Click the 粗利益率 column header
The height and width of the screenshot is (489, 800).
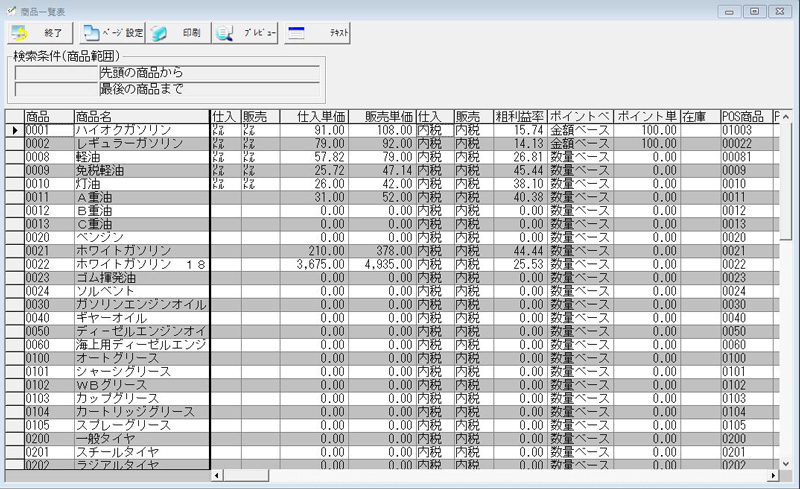point(520,117)
